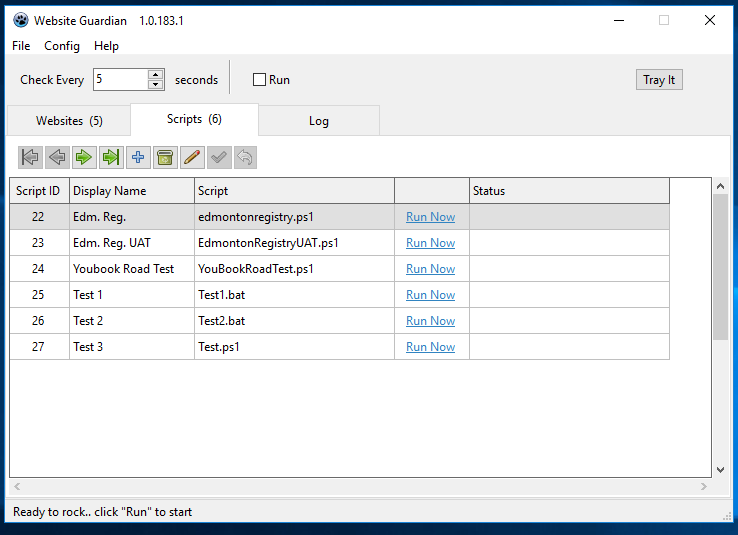Go to previous script record

point(57,157)
